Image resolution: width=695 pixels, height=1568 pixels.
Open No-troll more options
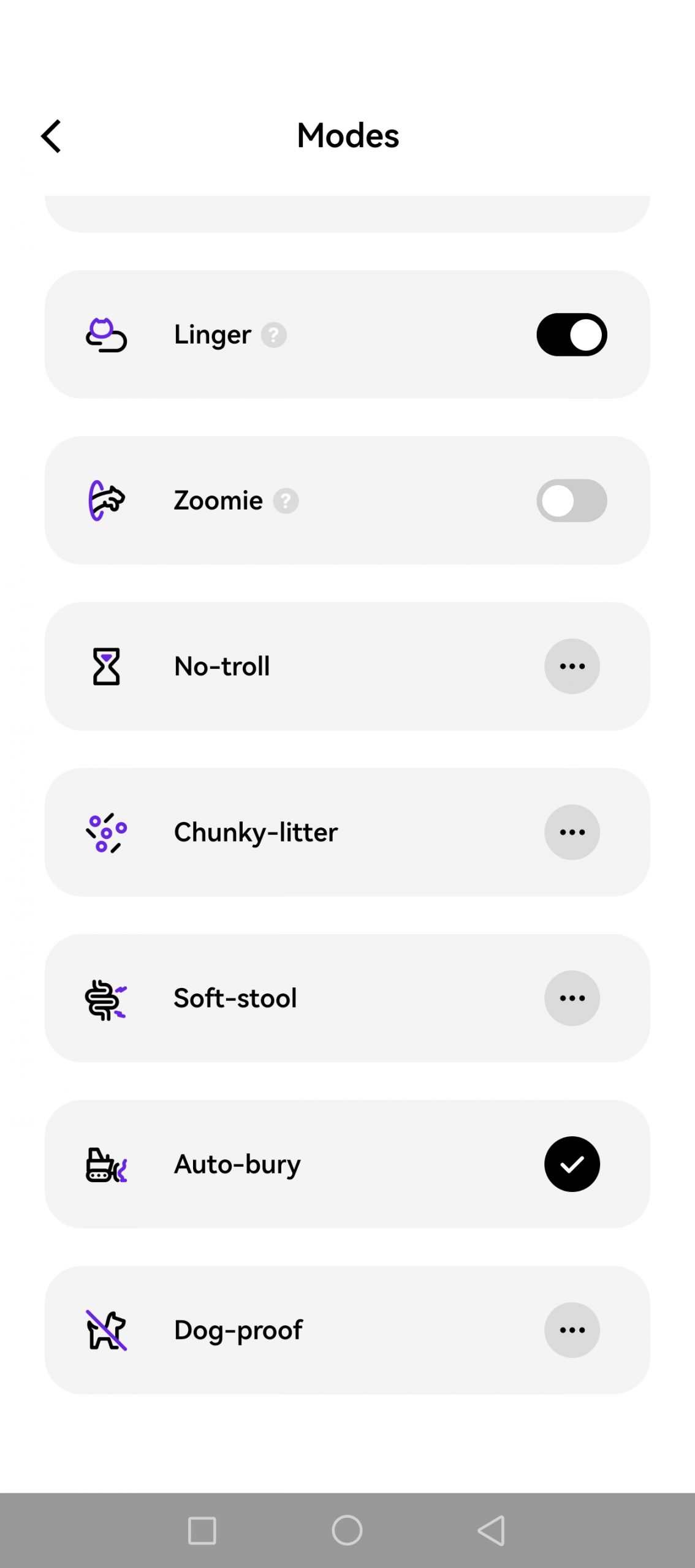click(571, 666)
